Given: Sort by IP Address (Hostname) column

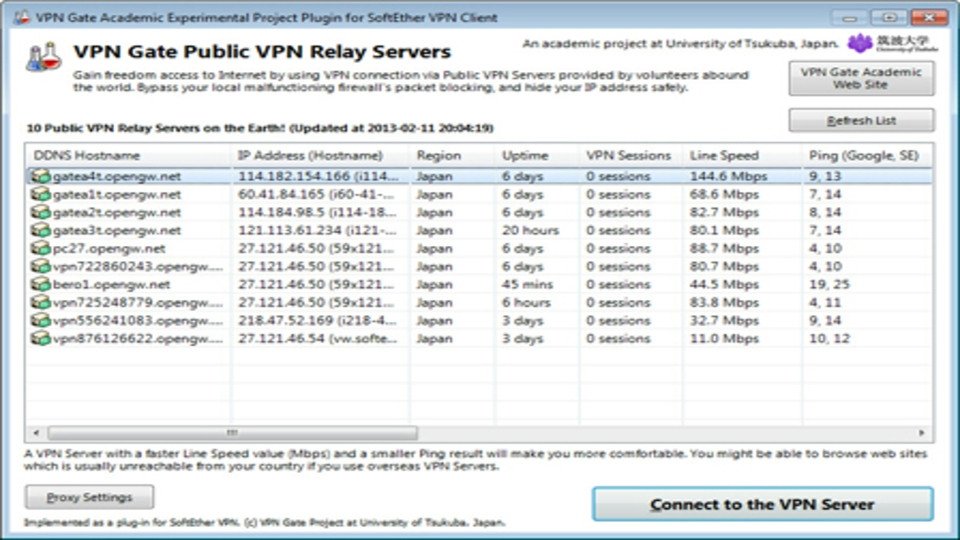Looking at the screenshot, I should 320,156.
